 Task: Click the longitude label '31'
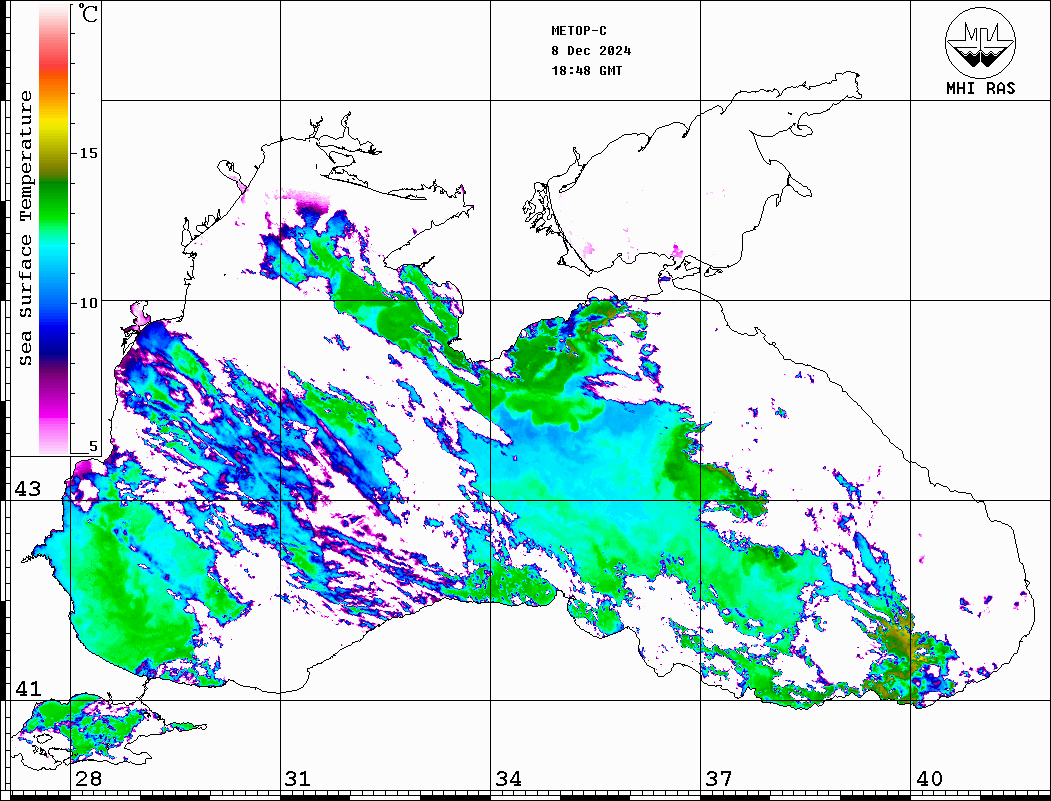pyautogui.click(x=298, y=779)
